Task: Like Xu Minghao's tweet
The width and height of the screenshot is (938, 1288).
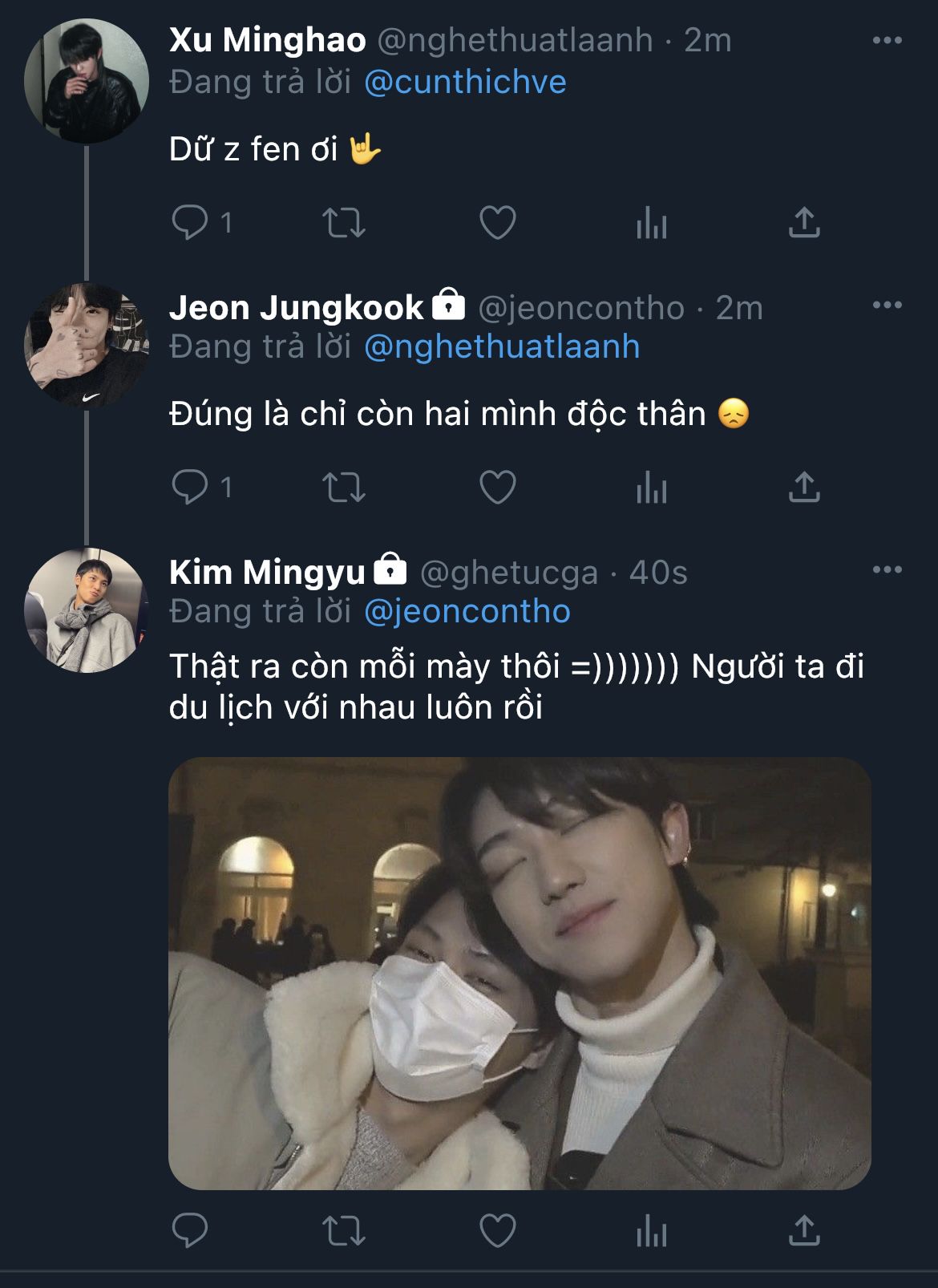Action: [x=497, y=223]
